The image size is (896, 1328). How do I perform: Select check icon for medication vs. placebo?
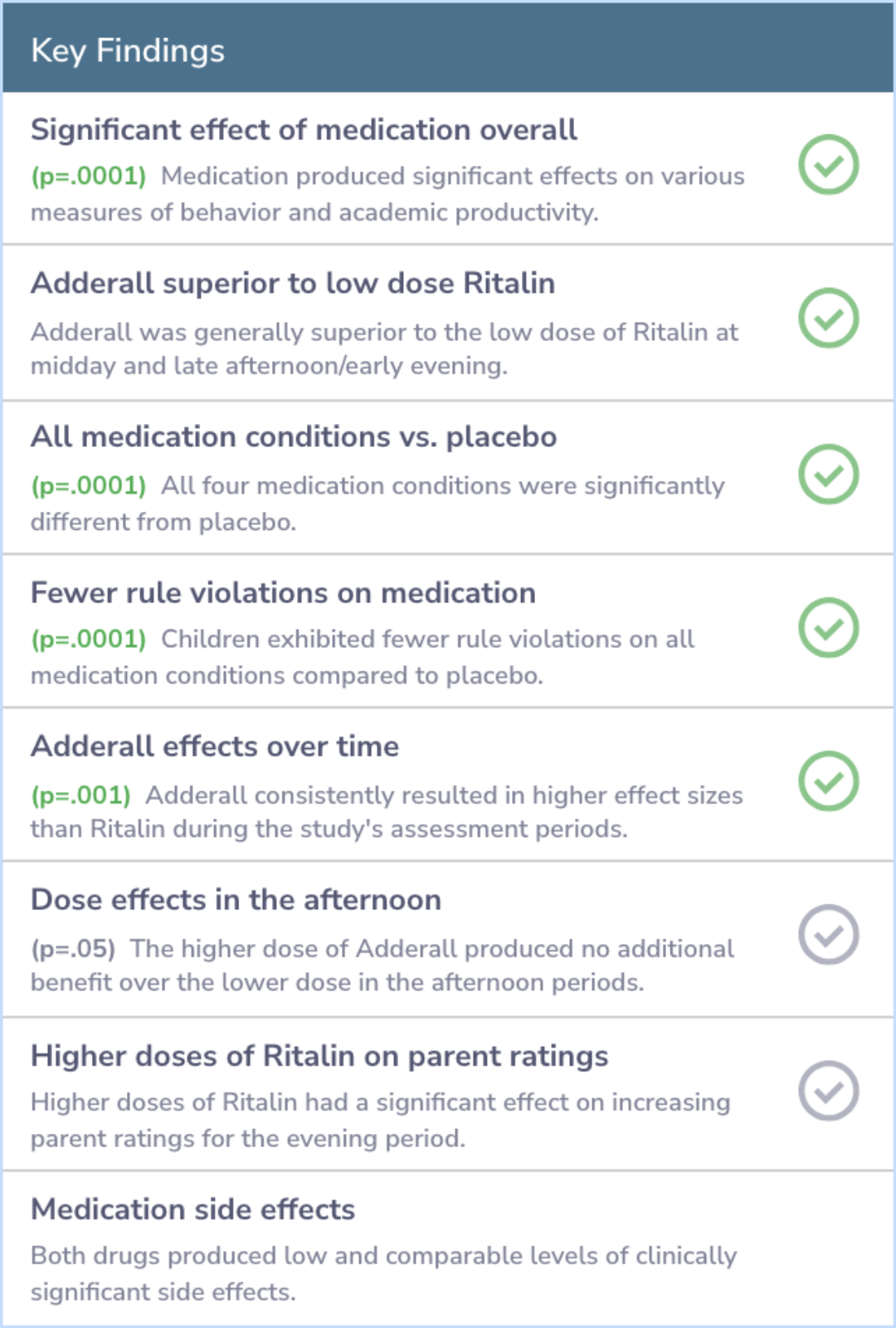(828, 474)
